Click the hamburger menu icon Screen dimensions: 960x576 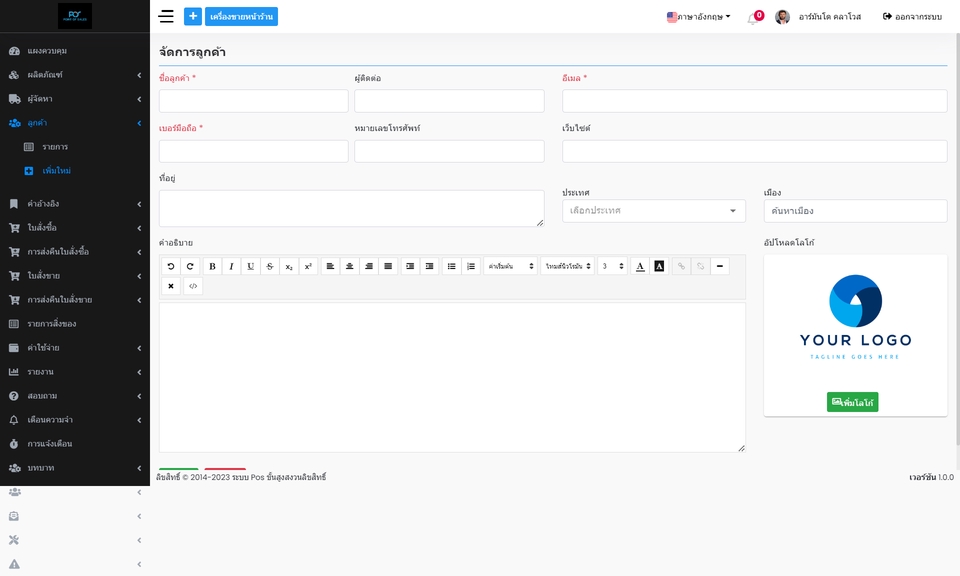(x=166, y=17)
